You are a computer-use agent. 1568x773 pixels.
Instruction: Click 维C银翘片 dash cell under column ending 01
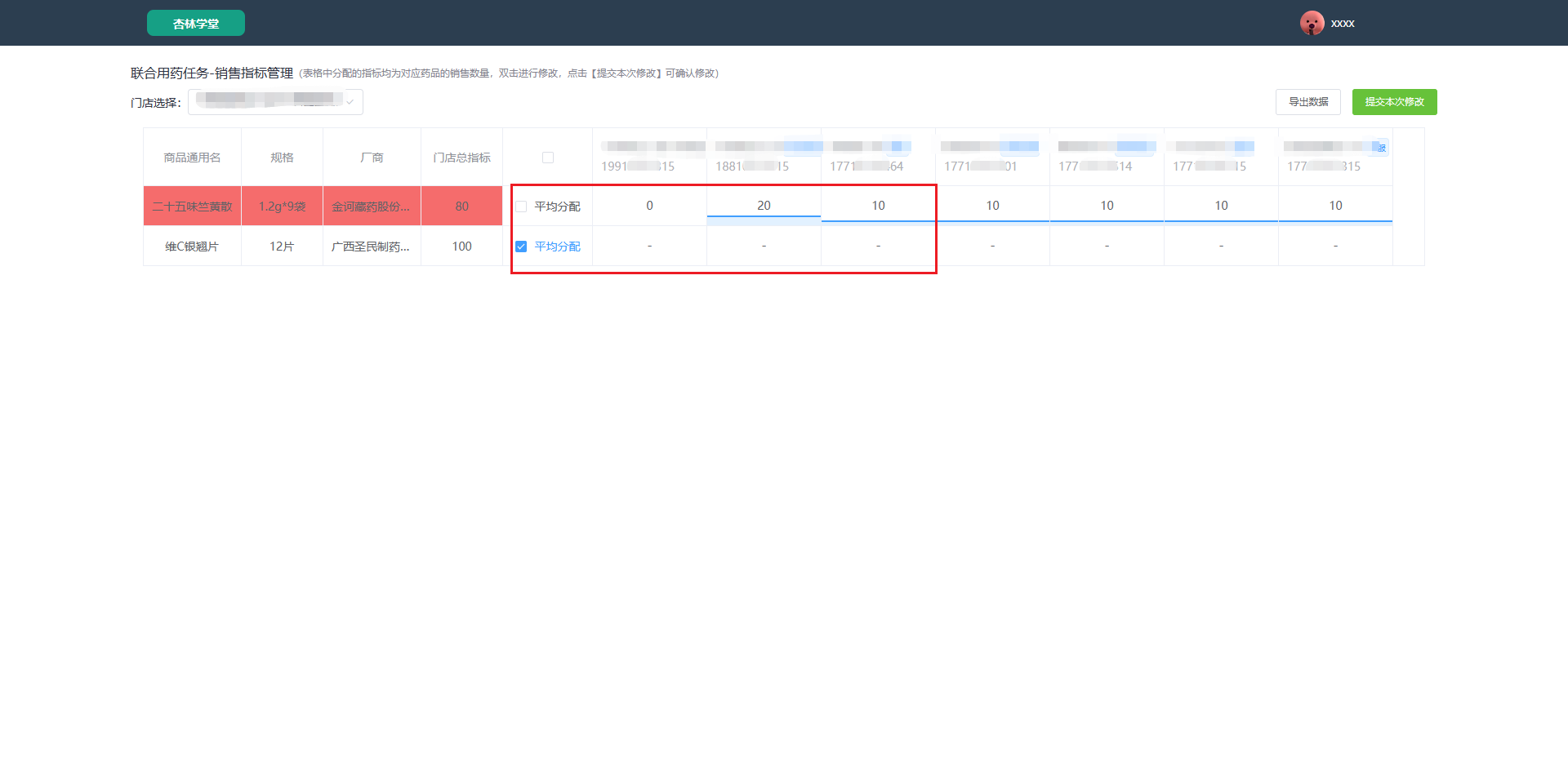point(992,246)
